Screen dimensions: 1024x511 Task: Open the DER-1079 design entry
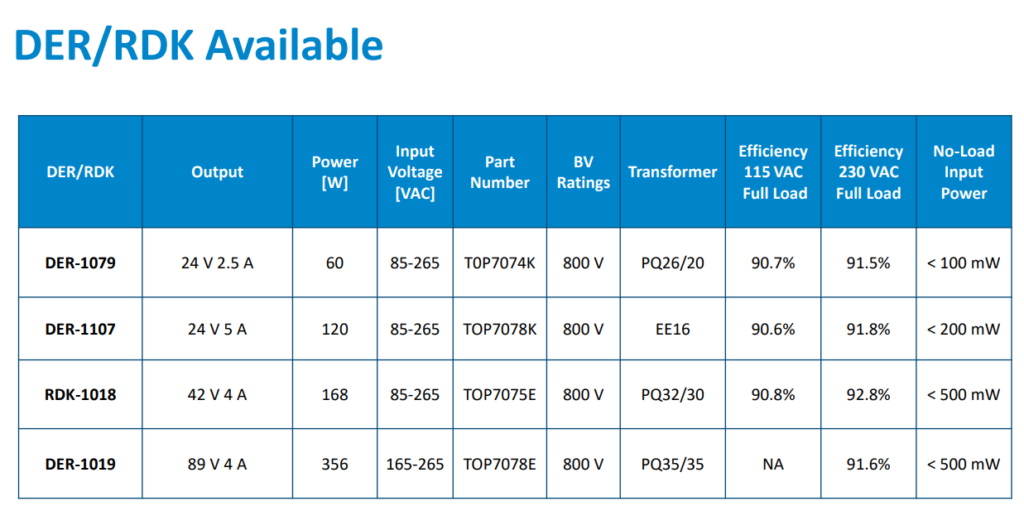coord(80,264)
